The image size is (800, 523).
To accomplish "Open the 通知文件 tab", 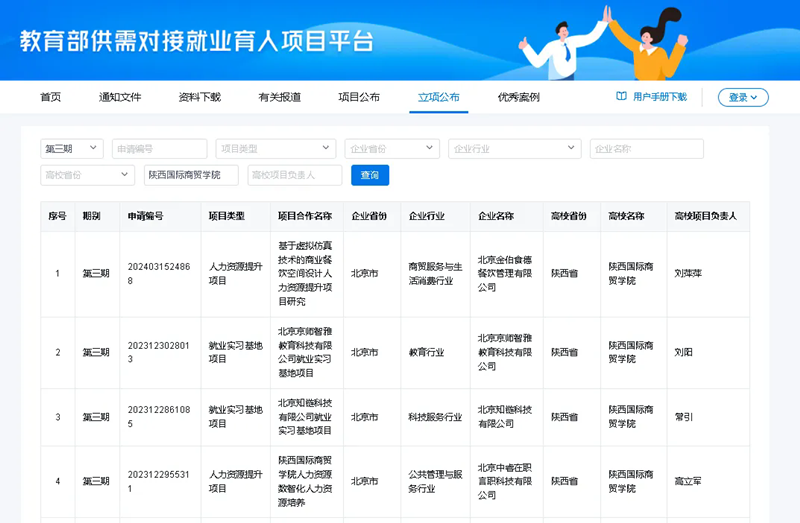I will tap(120, 97).
